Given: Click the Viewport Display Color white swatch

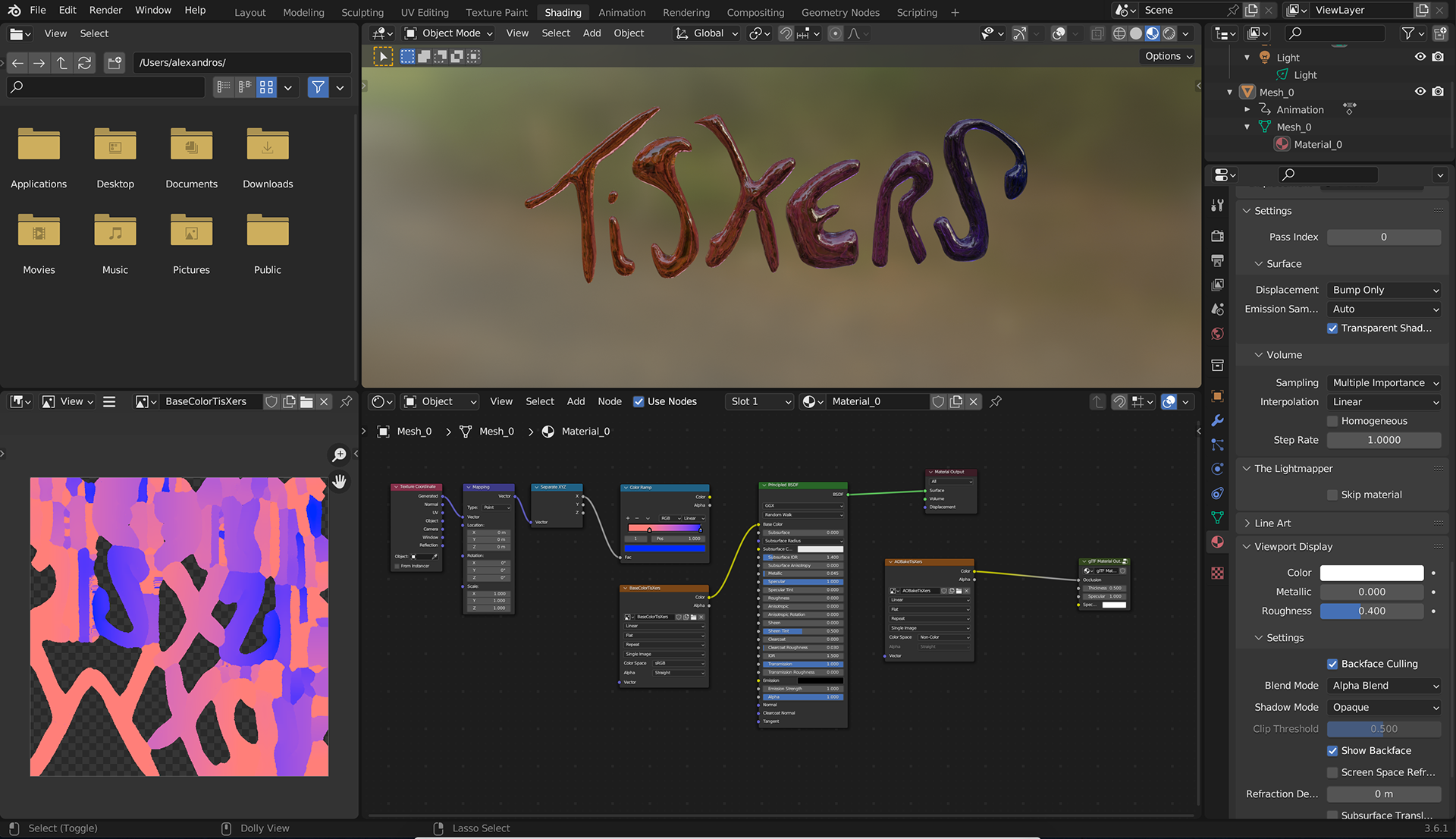Looking at the screenshot, I should pos(1371,573).
